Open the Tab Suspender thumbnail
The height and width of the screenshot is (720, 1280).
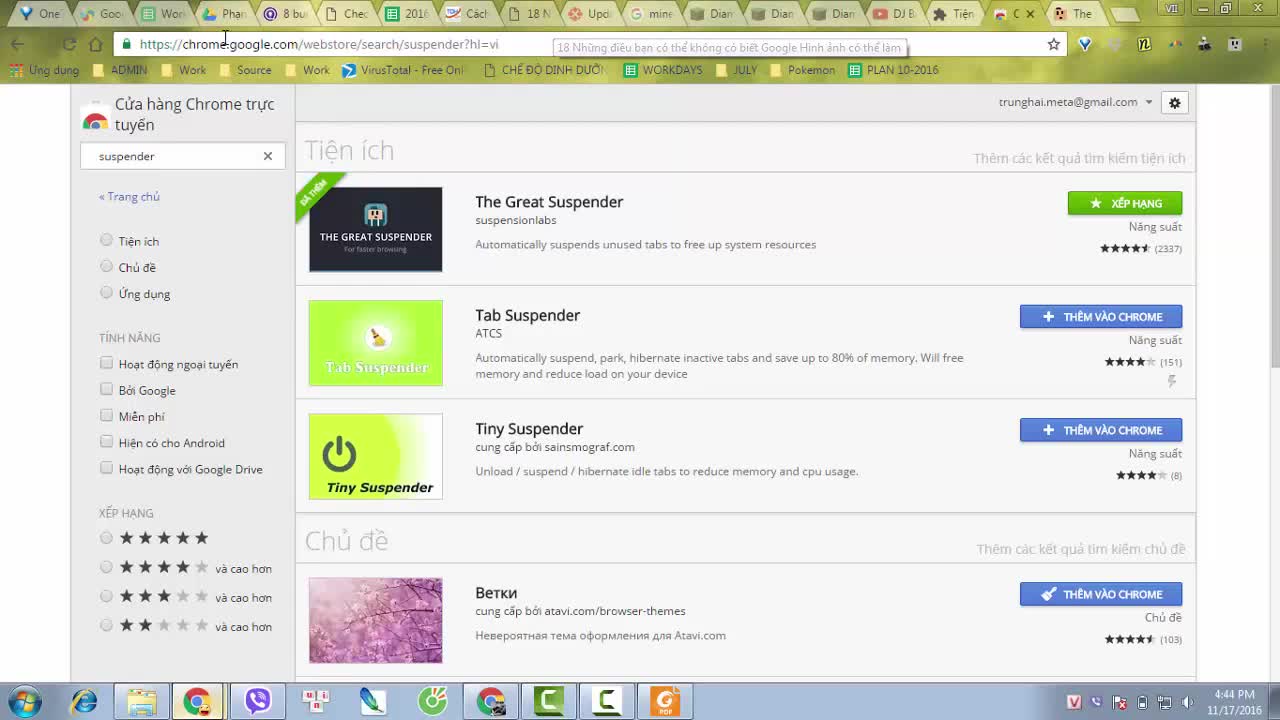375,343
